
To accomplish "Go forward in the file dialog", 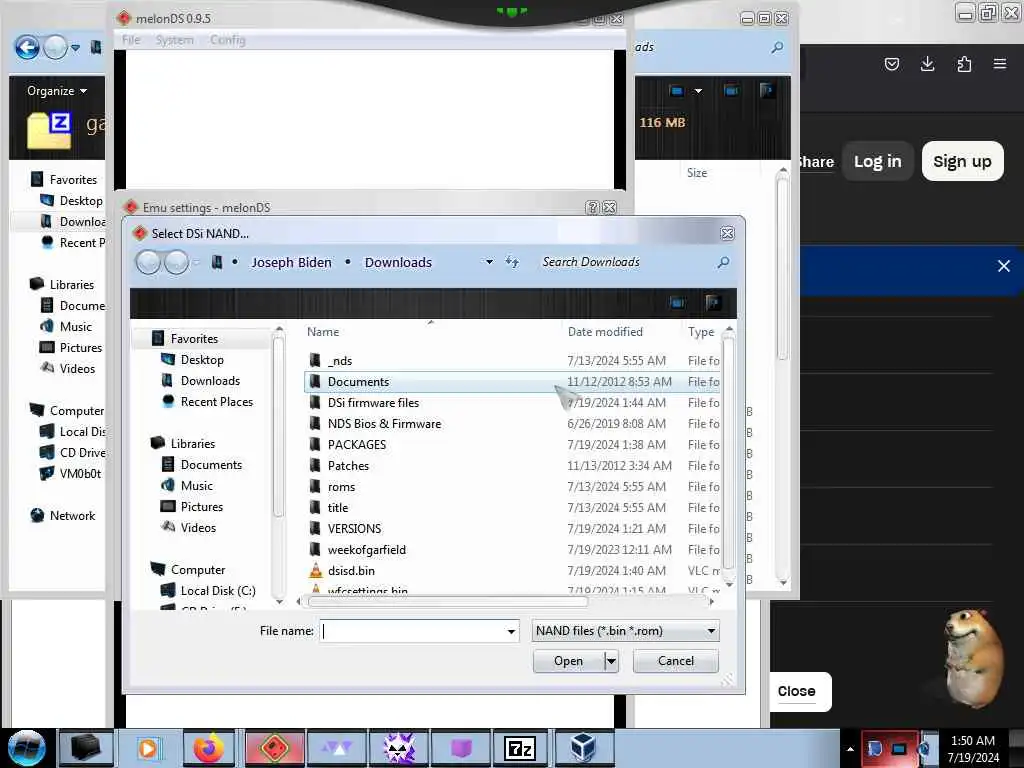I will pyautogui.click(x=176, y=263).
